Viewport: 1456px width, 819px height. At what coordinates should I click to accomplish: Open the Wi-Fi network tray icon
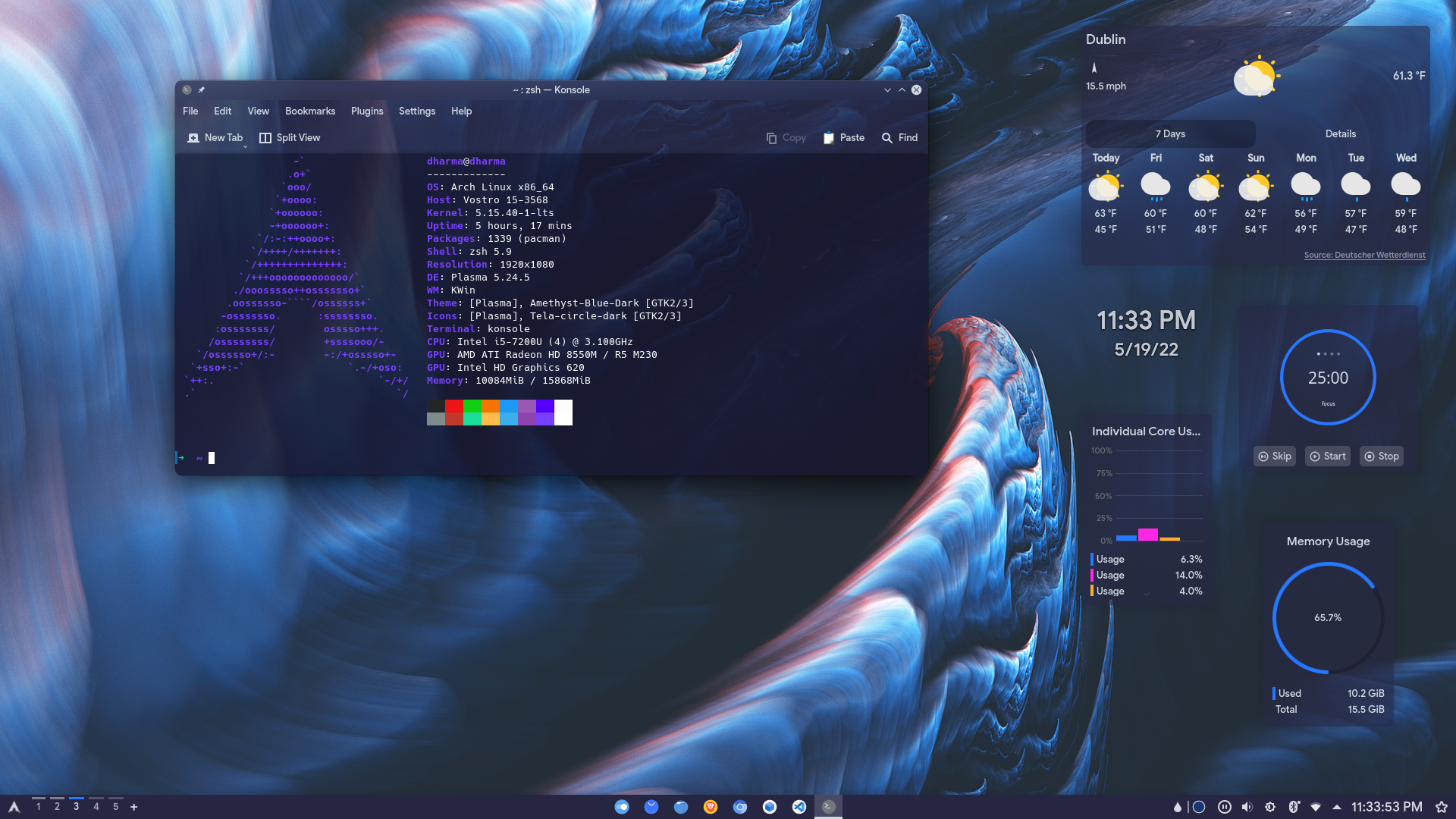pyautogui.click(x=1316, y=807)
